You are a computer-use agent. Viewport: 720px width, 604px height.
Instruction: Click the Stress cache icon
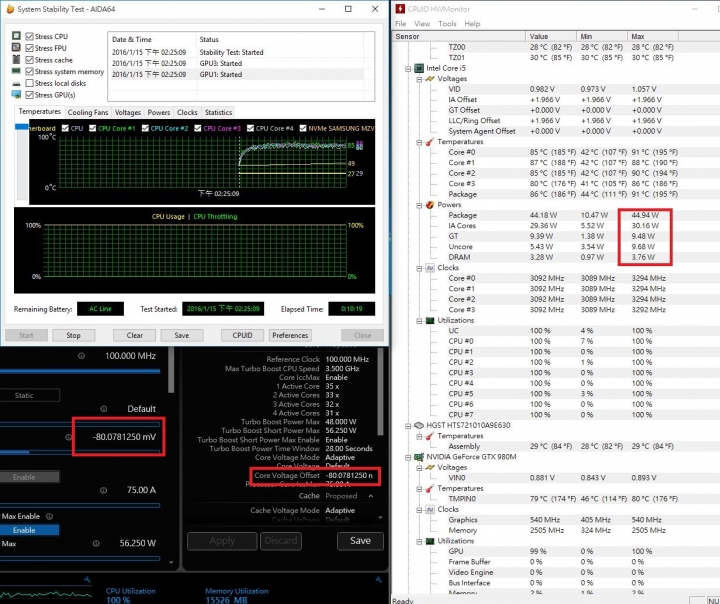pyautogui.click(x=16, y=59)
